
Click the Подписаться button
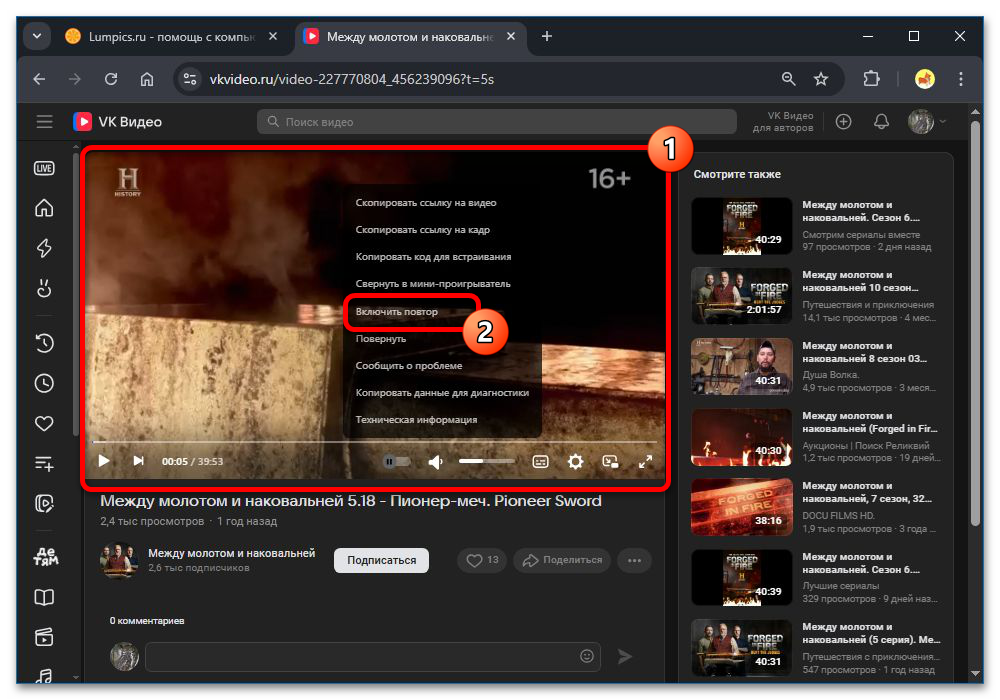click(381, 560)
